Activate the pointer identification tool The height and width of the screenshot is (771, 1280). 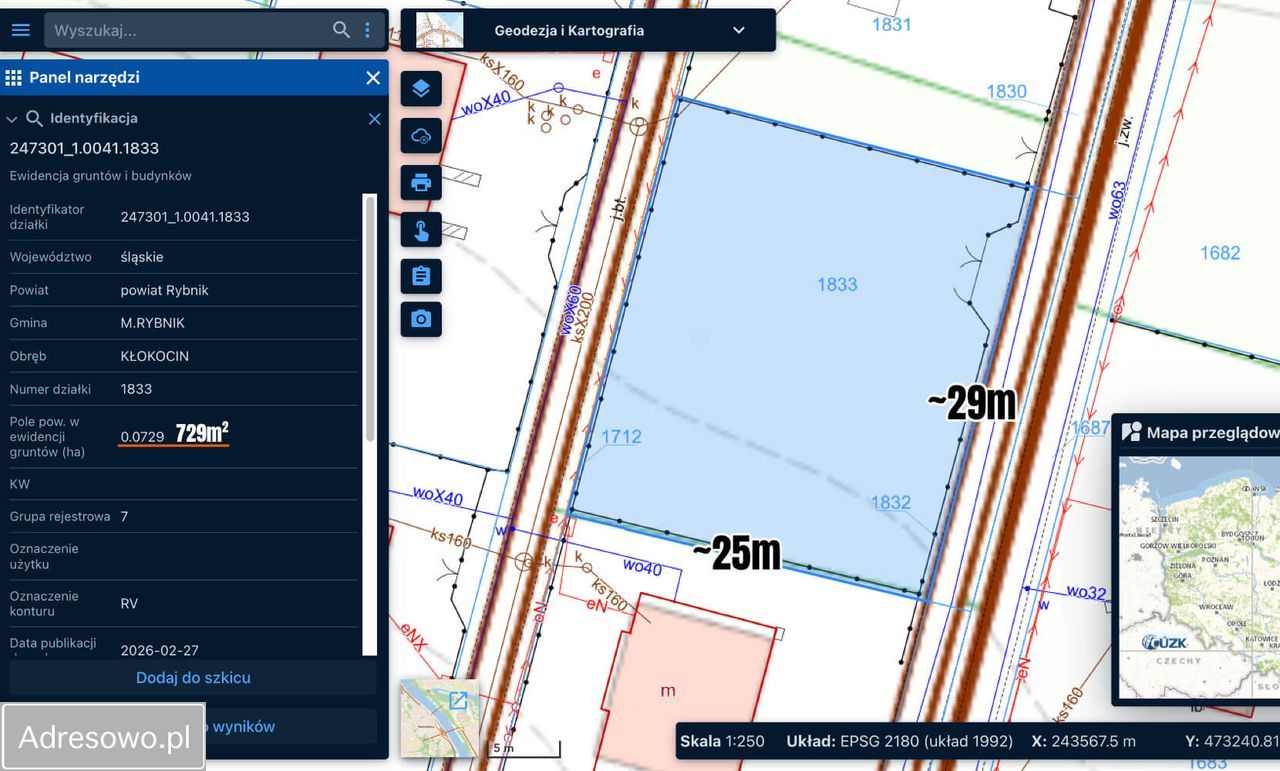tap(421, 229)
